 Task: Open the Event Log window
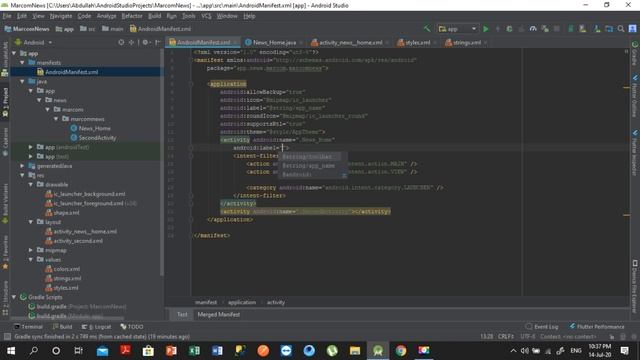tap(542, 327)
